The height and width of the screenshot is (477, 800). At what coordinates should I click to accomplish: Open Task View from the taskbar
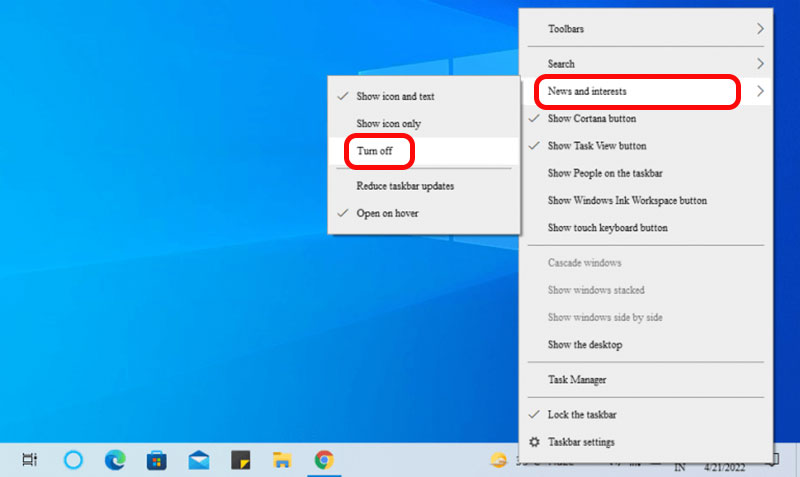(x=30, y=460)
